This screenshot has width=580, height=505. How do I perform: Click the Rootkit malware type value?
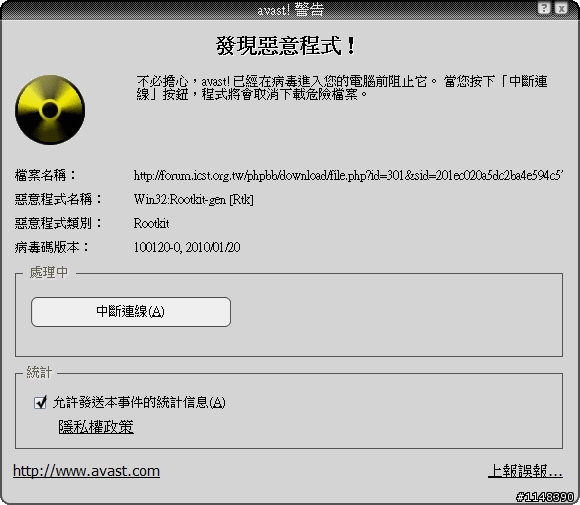point(151,223)
